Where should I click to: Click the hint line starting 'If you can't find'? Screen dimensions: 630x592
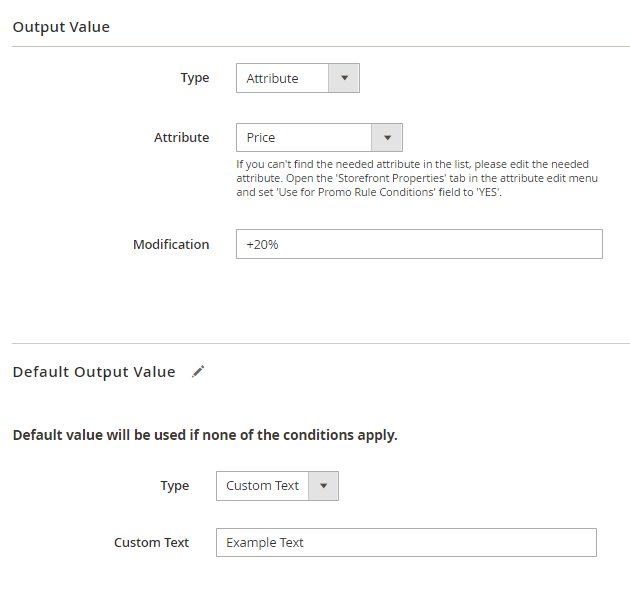(x=412, y=164)
